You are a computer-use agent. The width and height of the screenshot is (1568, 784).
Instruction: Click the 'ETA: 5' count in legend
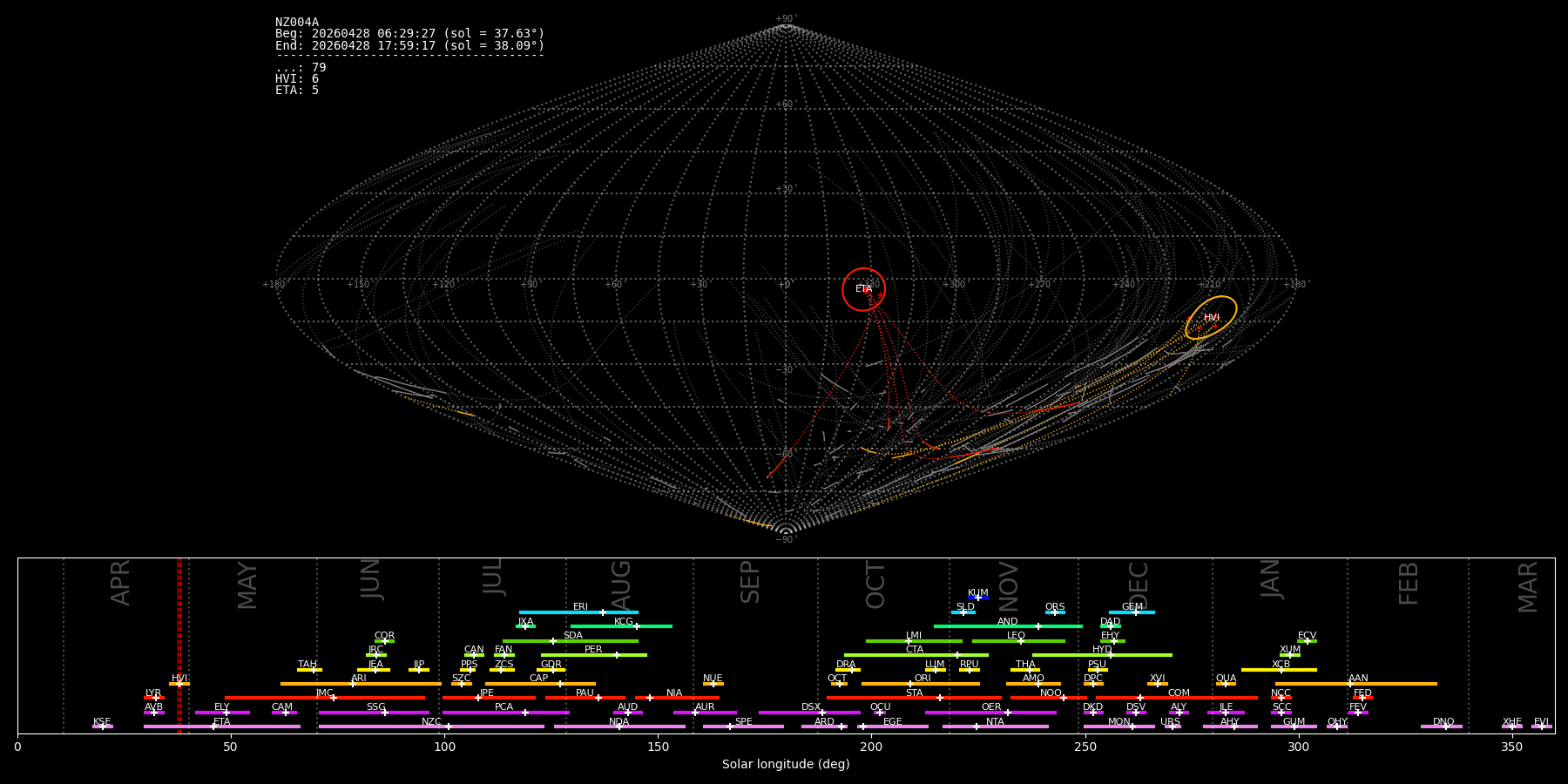297,91
